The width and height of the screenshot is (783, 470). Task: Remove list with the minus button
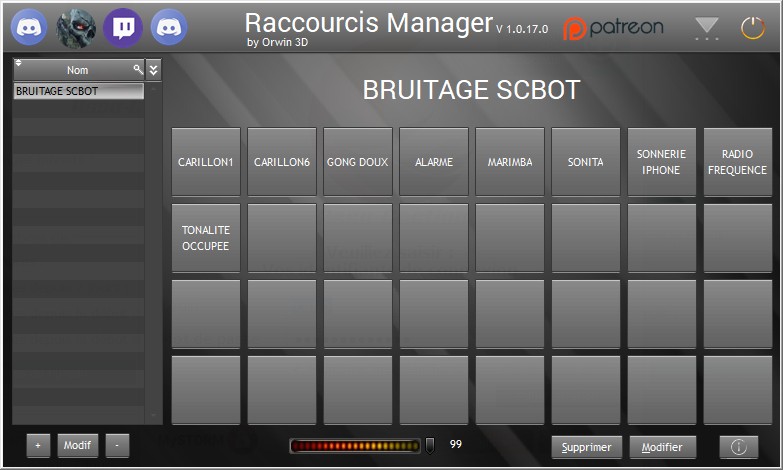(x=117, y=445)
